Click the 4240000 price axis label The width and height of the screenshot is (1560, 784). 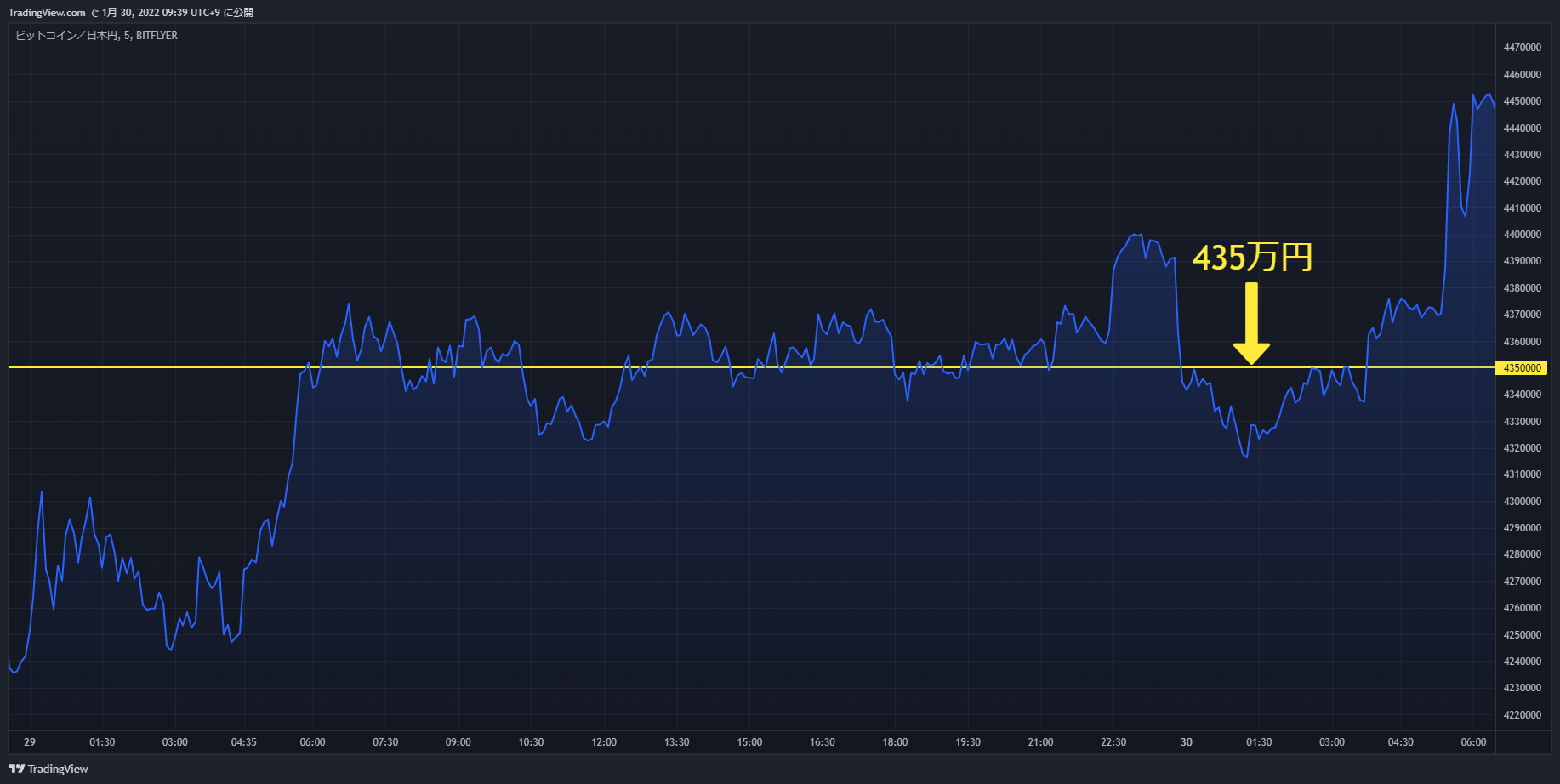point(1522,662)
